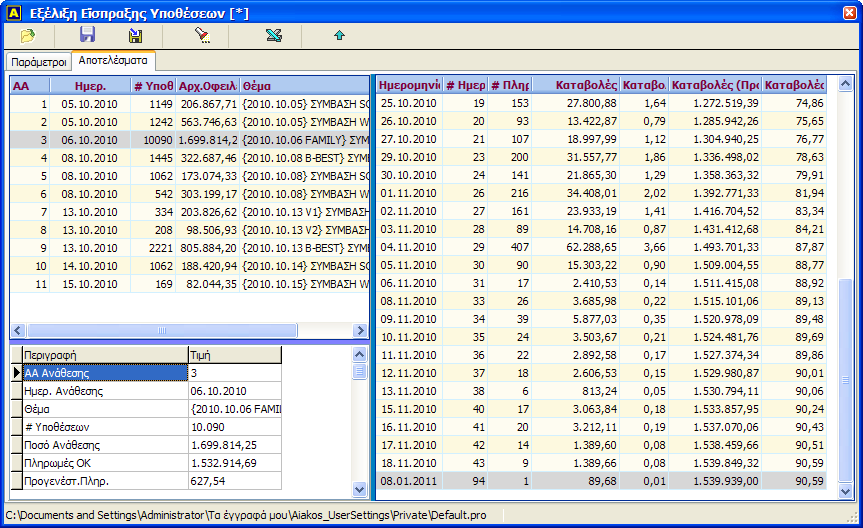Click the teal up arrow icon
Screen dimensions: 863x528
coord(339,36)
